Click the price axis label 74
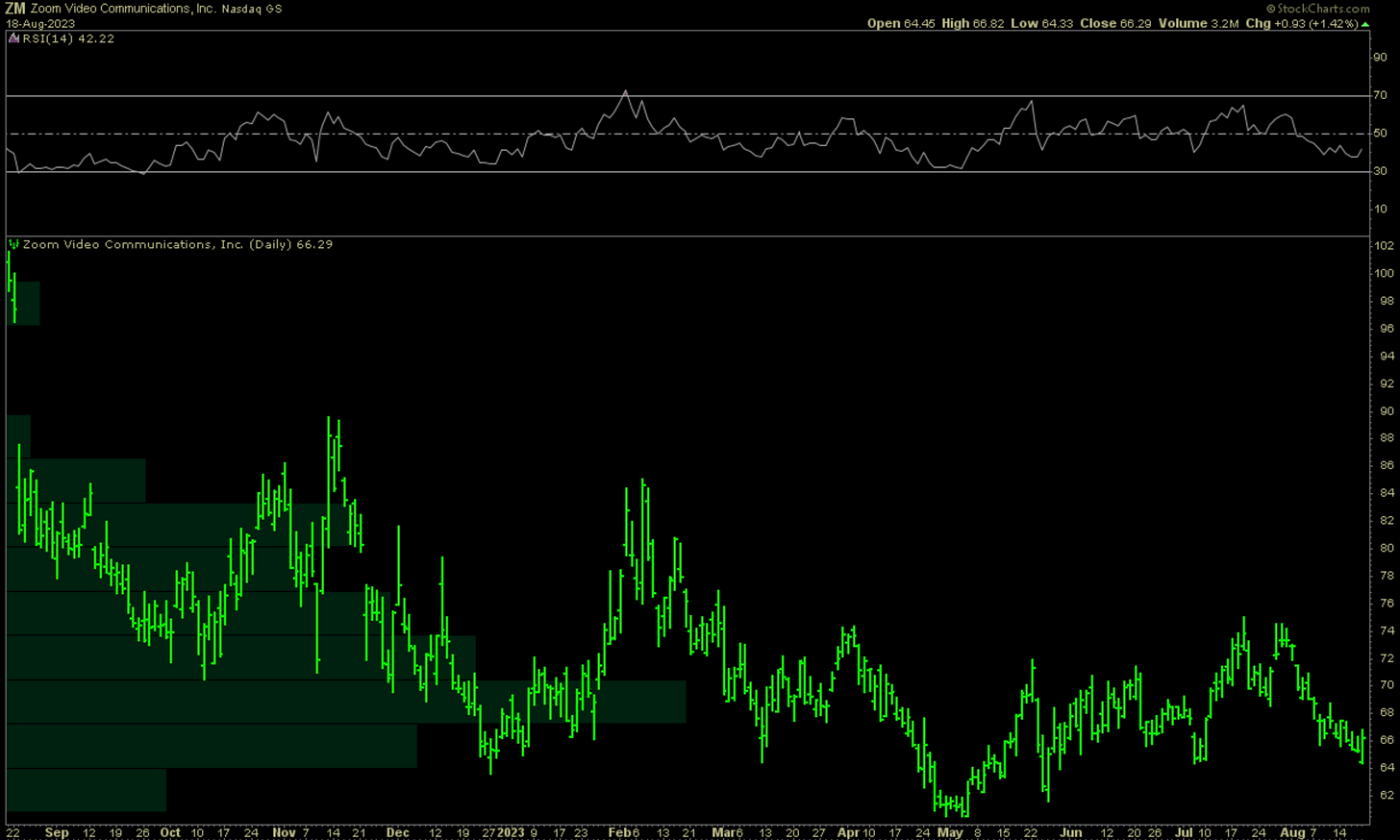Image resolution: width=1400 pixels, height=840 pixels. tap(1387, 630)
